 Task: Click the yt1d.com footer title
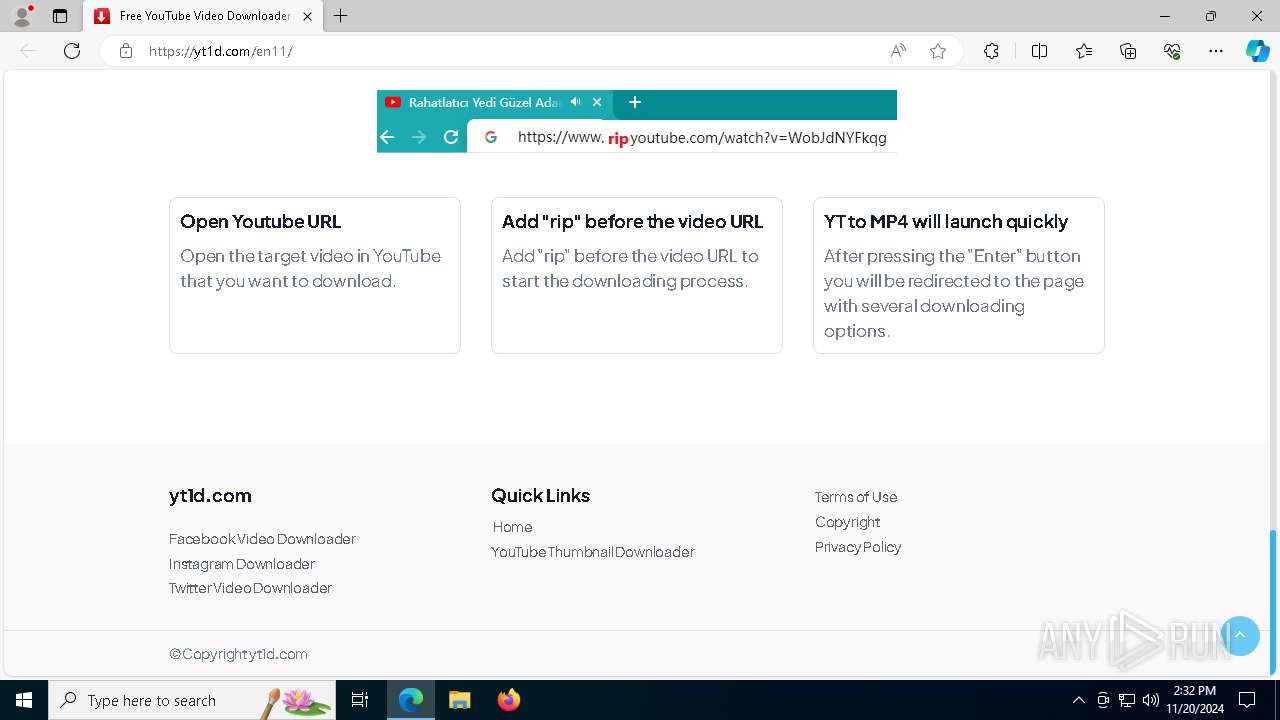pos(210,496)
